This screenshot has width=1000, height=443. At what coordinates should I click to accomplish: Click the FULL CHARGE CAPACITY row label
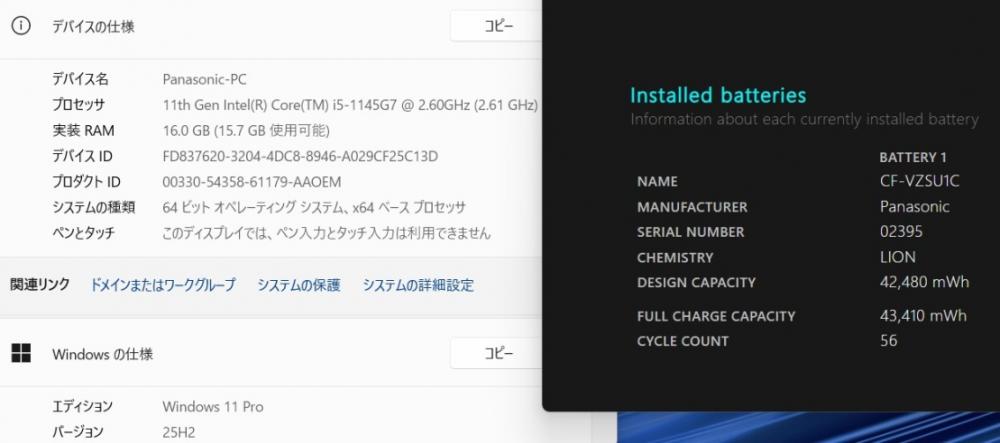pos(716,316)
